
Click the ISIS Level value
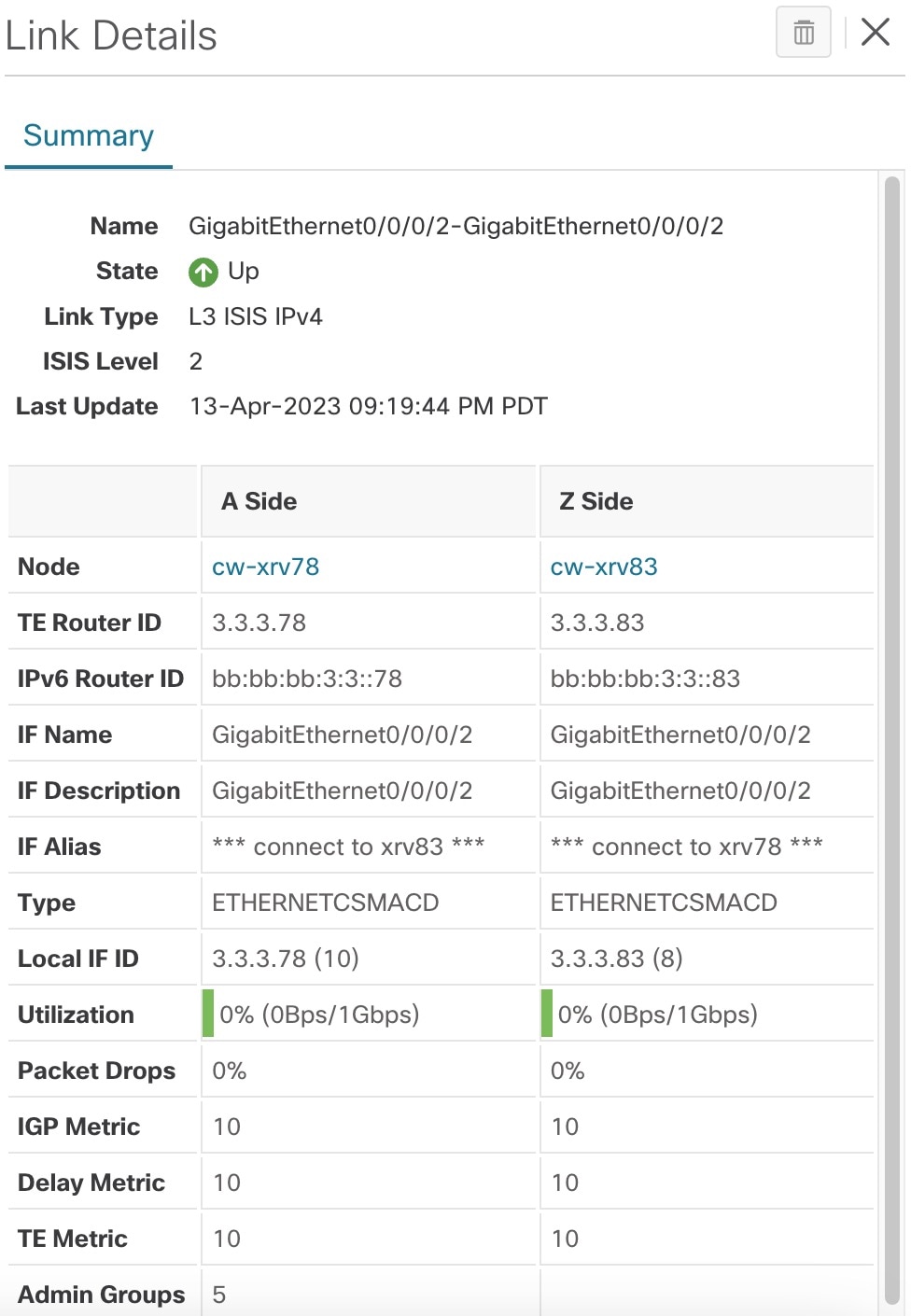pos(195,361)
